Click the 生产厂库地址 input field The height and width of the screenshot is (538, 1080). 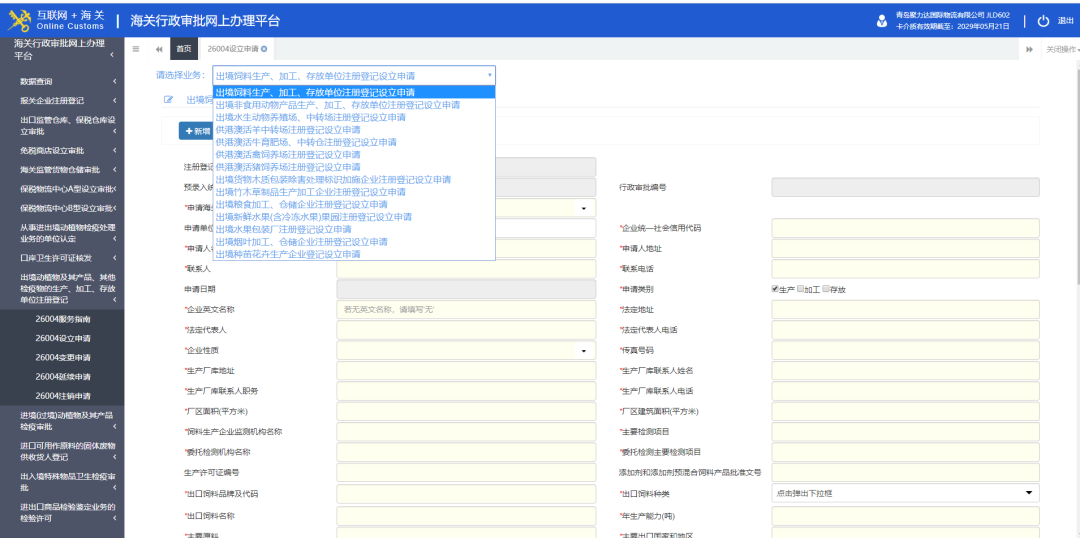(x=466, y=371)
